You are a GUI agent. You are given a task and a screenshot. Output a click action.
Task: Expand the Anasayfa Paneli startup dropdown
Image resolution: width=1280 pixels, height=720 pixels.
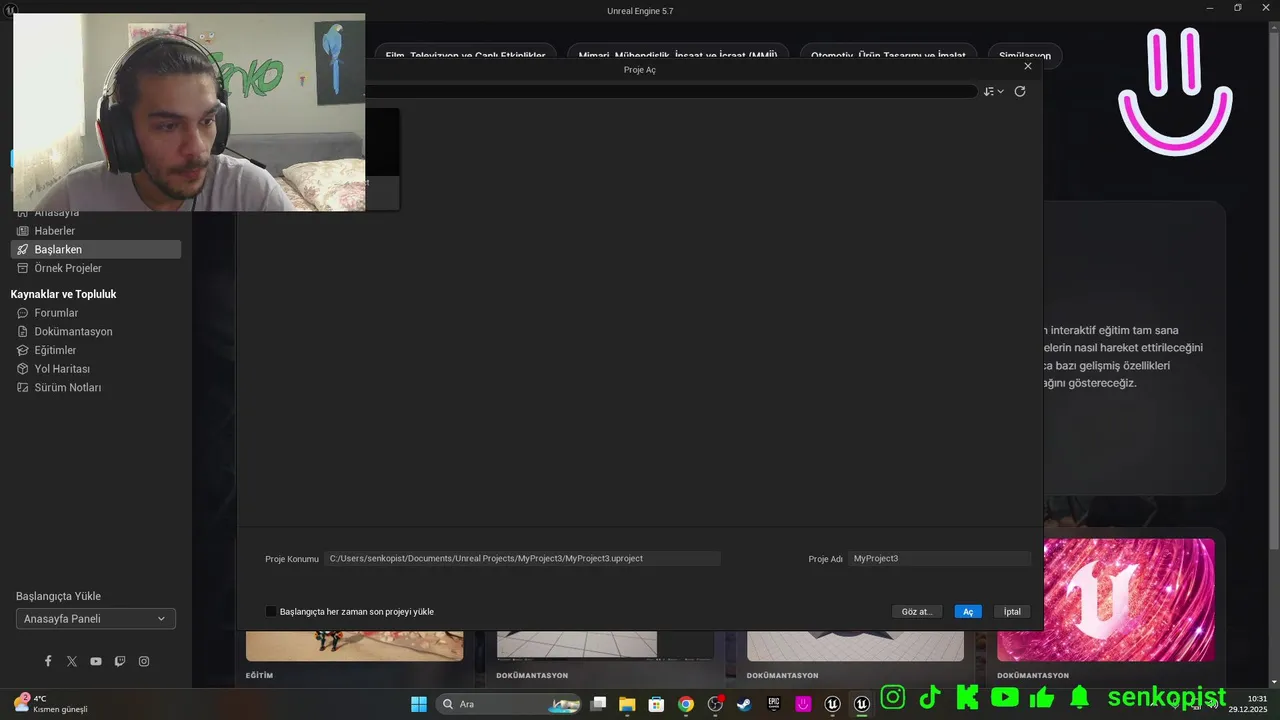(x=96, y=619)
